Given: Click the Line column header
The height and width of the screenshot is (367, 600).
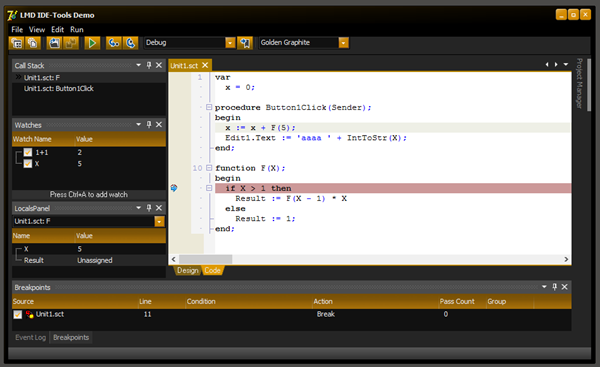Looking at the screenshot, I should [161, 302].
